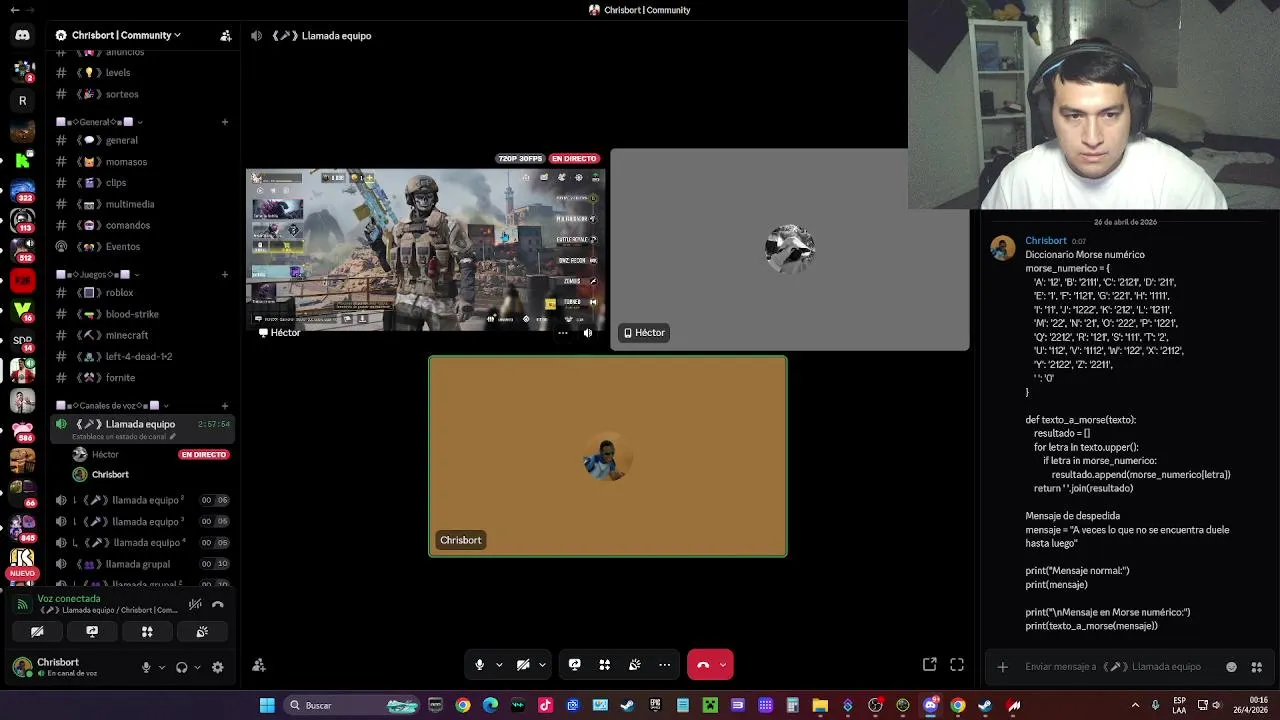
Task: Pop out the call window
Action: (930, 664)
